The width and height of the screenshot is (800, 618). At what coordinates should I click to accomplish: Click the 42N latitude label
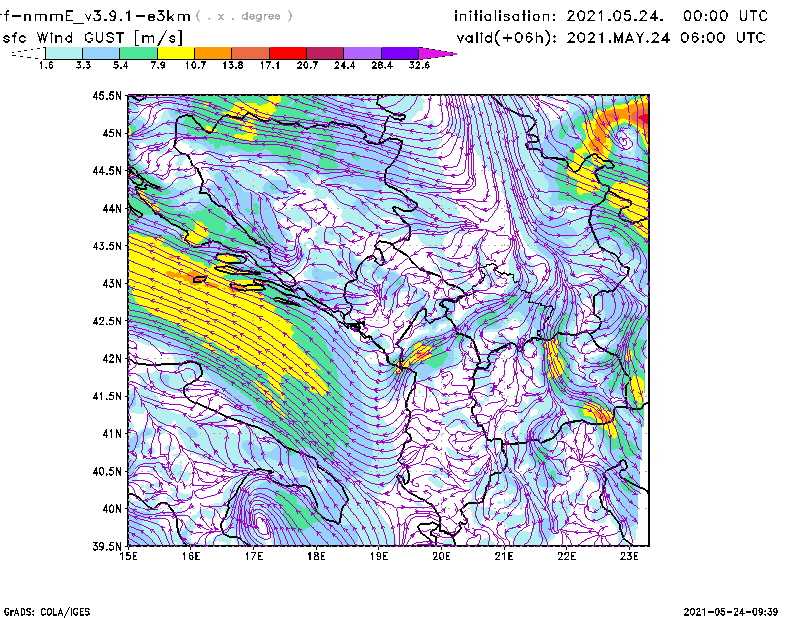112,359
